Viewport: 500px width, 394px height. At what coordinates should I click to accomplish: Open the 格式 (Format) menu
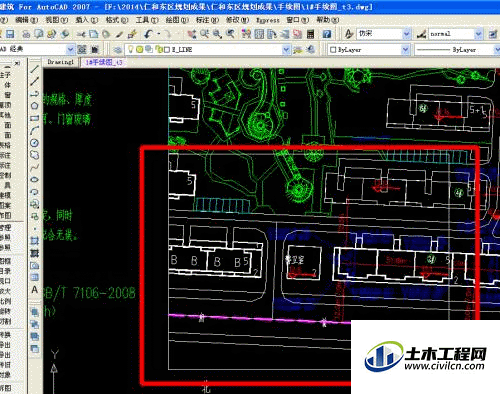click(117, 20)
